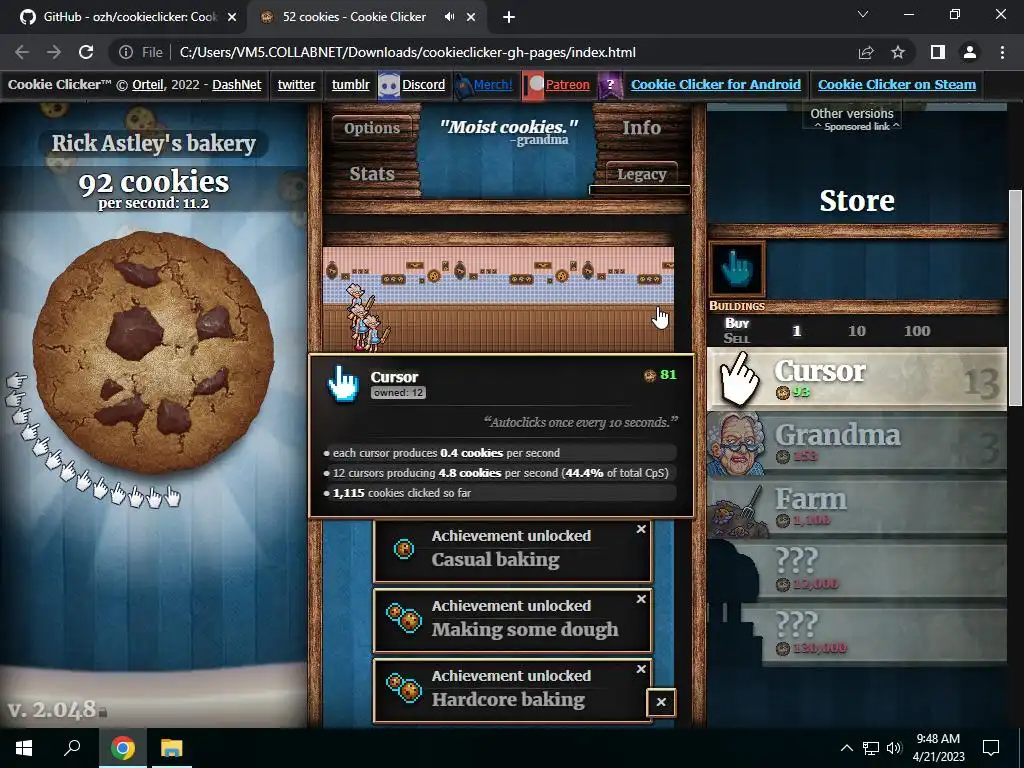Open the Windows Start menu
This screenshot has height=768, width=1024.
click(x=24, y=748)
